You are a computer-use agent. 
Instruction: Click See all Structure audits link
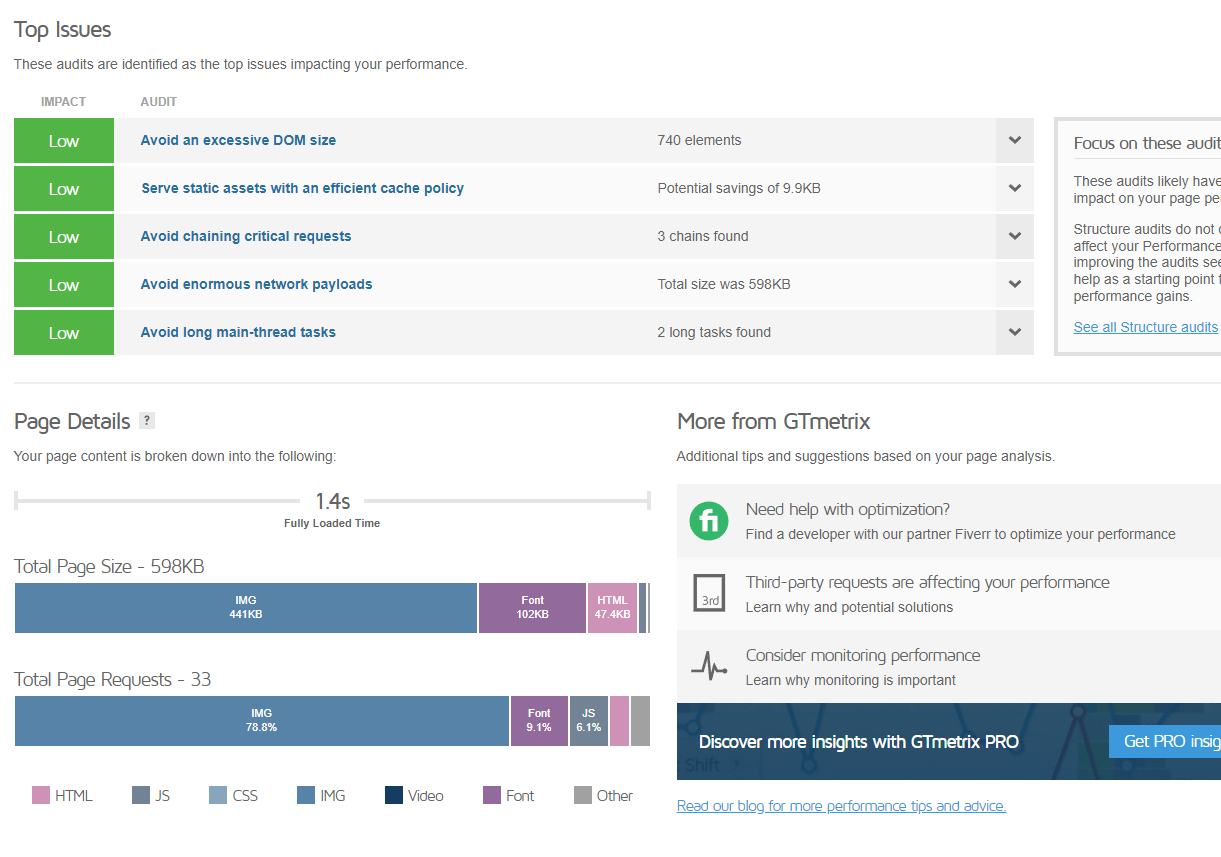point(1146,327)
